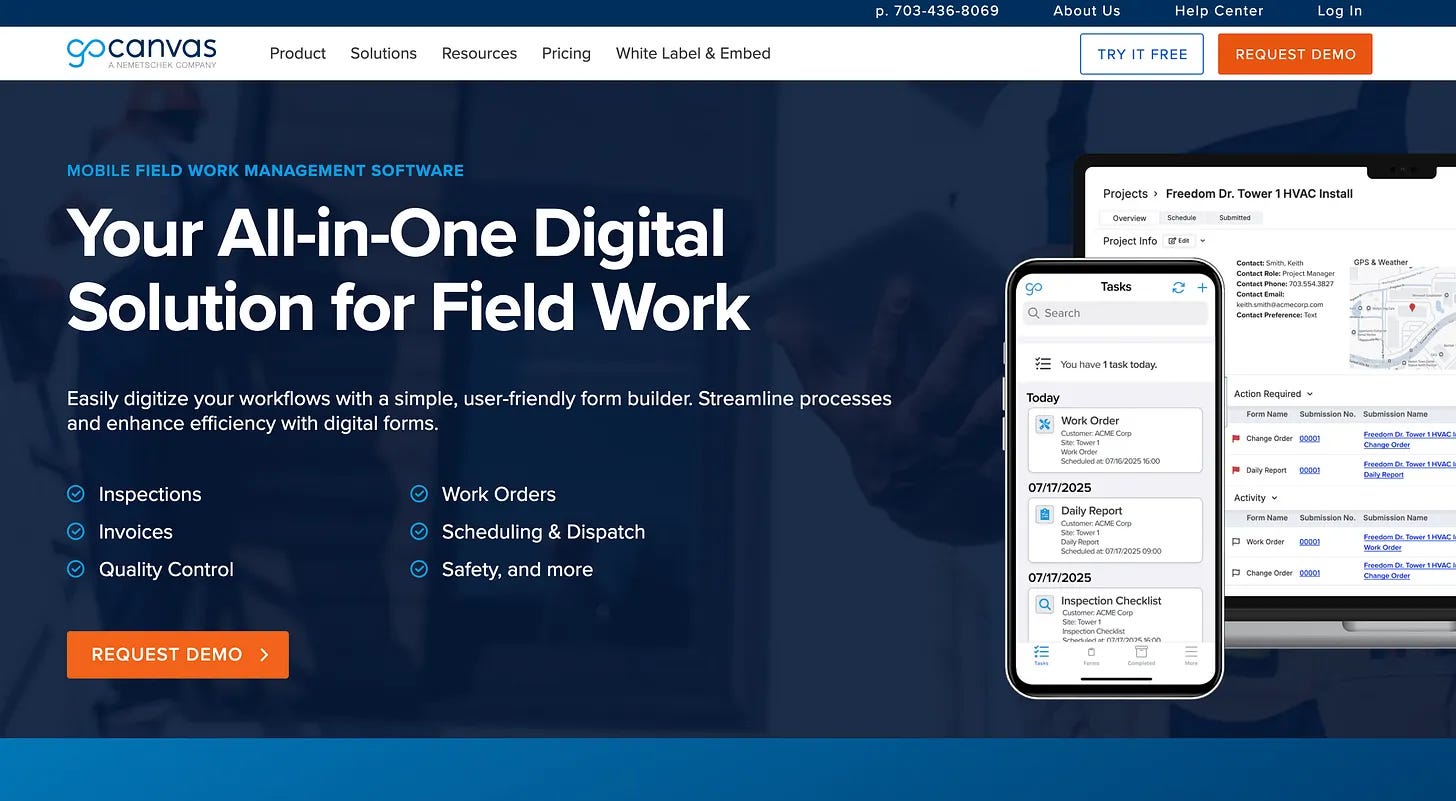Screen dimensions: 1456x801
Task: Open the Product menu
Action: [x=298, y=53]
